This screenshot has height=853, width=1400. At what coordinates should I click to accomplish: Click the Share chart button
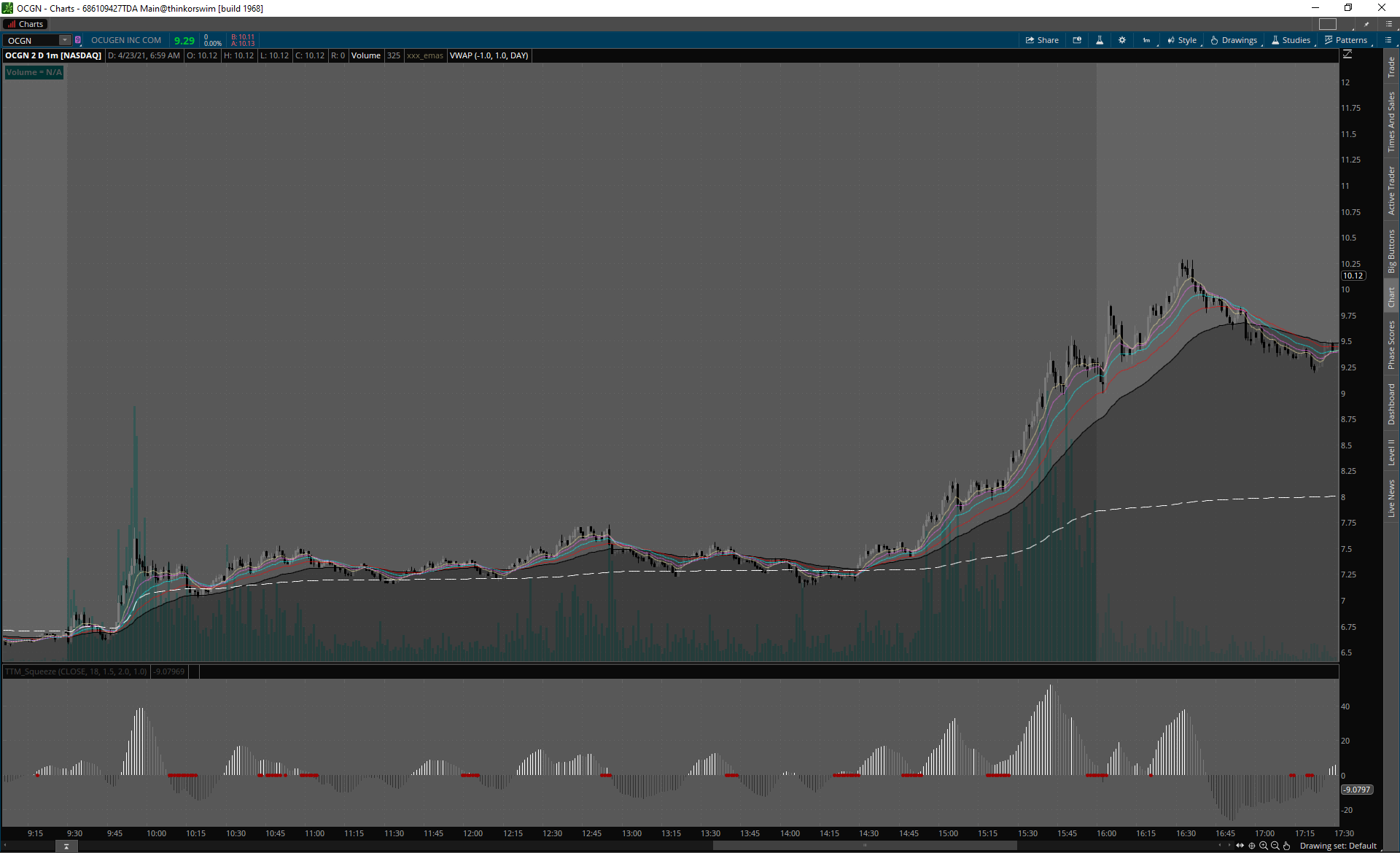1042,40
